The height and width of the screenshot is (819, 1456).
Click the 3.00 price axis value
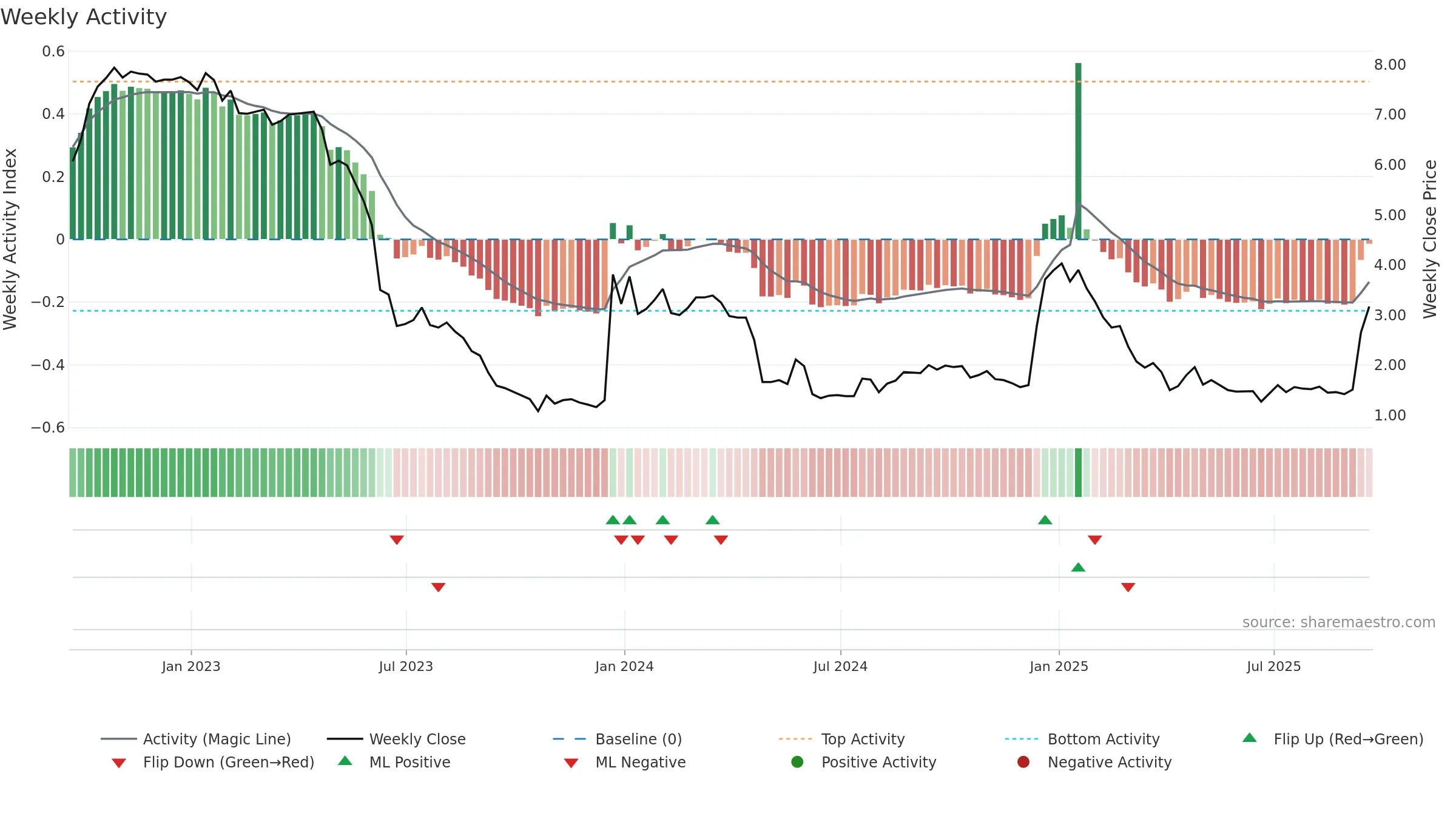click(x=1390, y=315)
